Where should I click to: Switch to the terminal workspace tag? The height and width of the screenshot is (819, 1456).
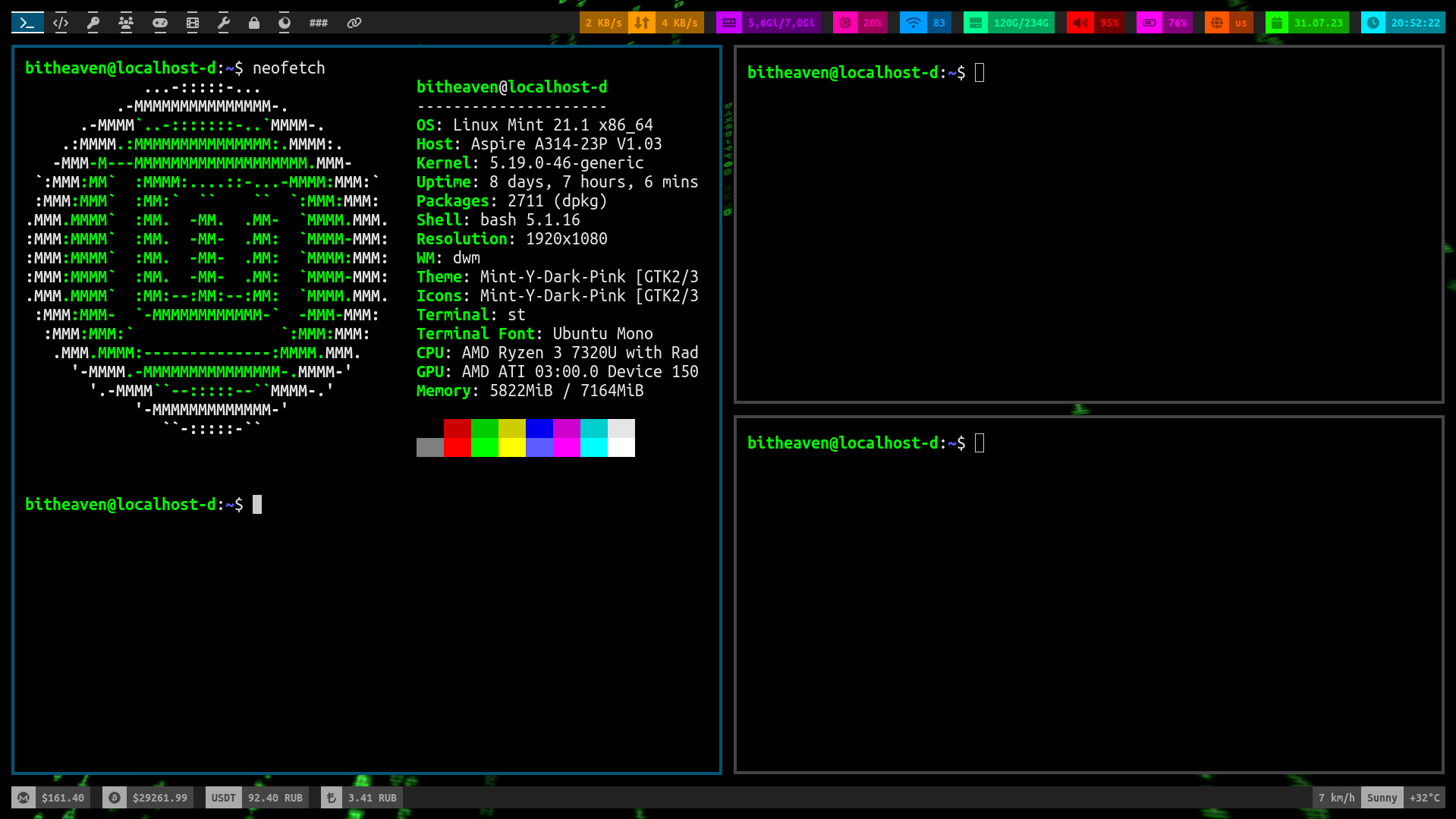[x=27, y=23]
